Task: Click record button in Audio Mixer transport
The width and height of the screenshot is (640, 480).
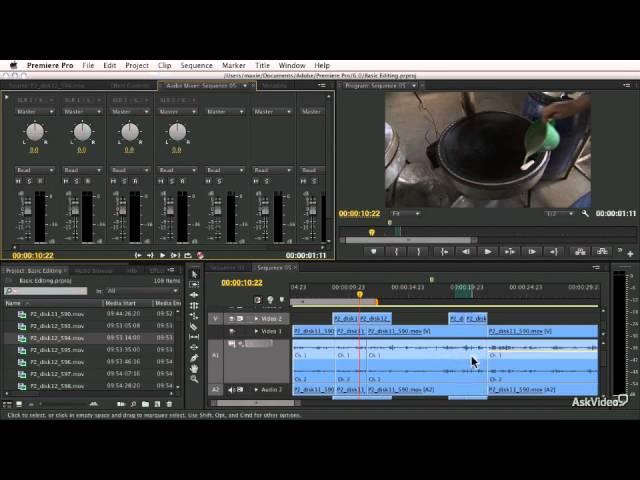Action: click(200, 255)
